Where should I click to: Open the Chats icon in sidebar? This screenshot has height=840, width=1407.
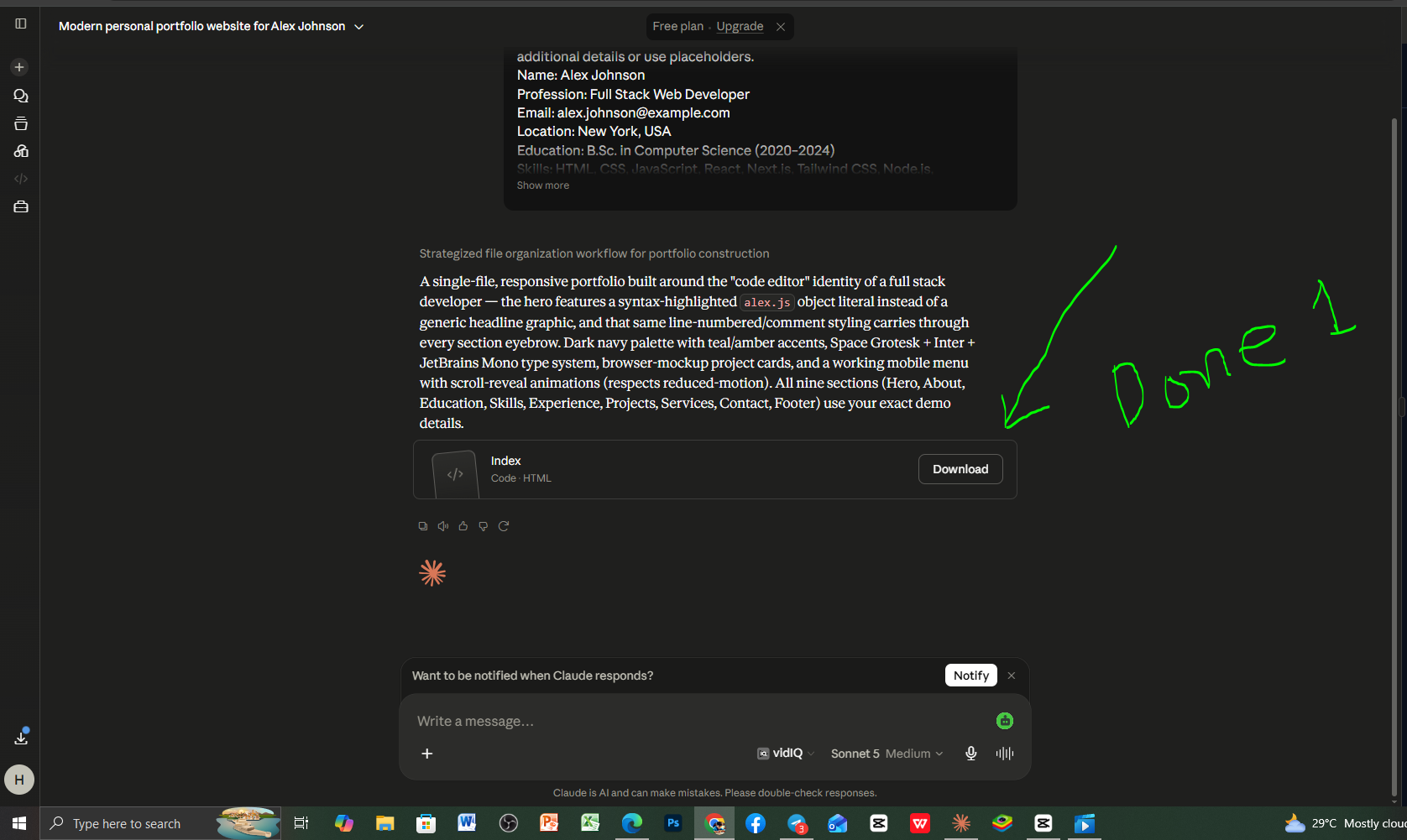click(x=21, y=96)
